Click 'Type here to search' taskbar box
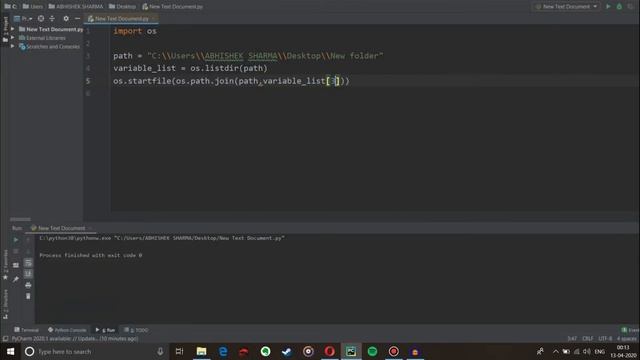Viewport: 640px width, 360px height. pyautogui.click(x=94, y=351)
